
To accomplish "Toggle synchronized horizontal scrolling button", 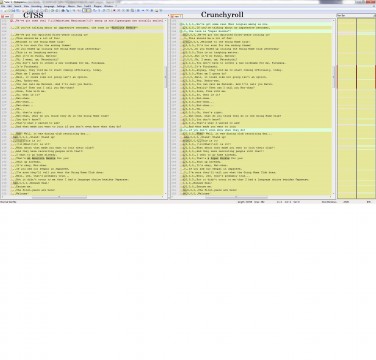I will (x=89, y=10).
